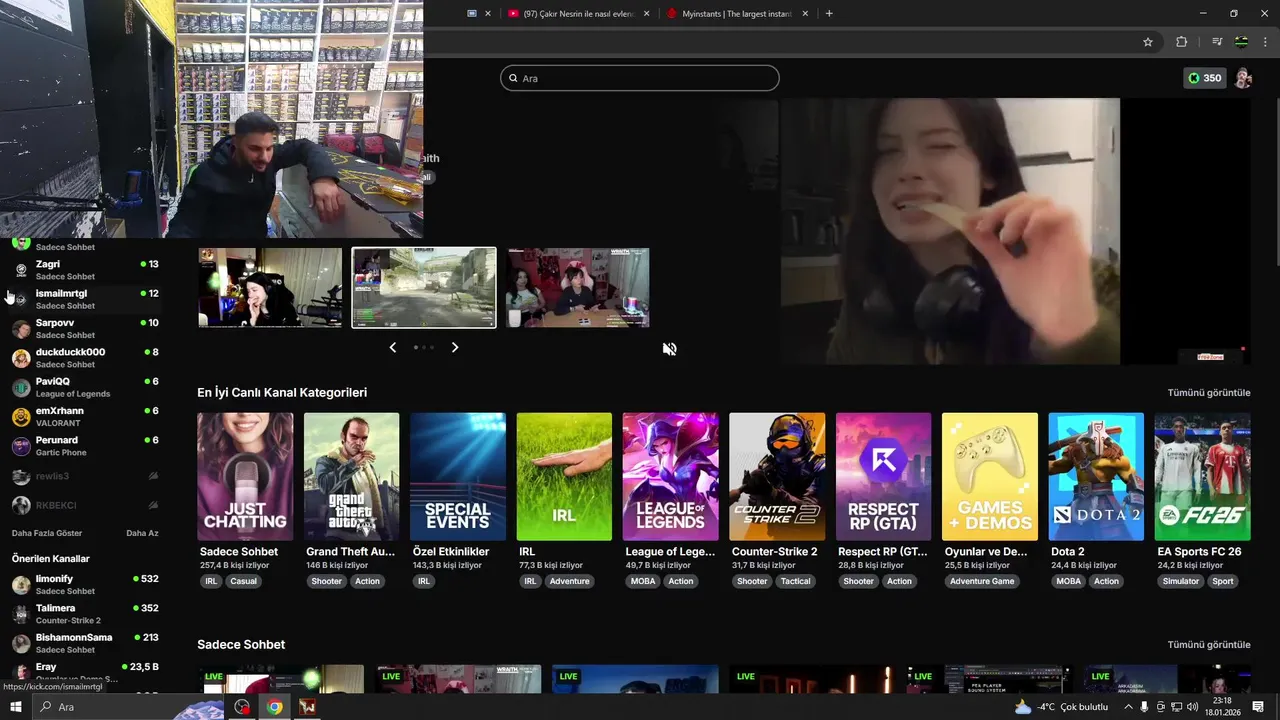Select the first carousel thumbnail with dark-haired streamer
The image size is (1280, 720).
(x=270, y=288)
